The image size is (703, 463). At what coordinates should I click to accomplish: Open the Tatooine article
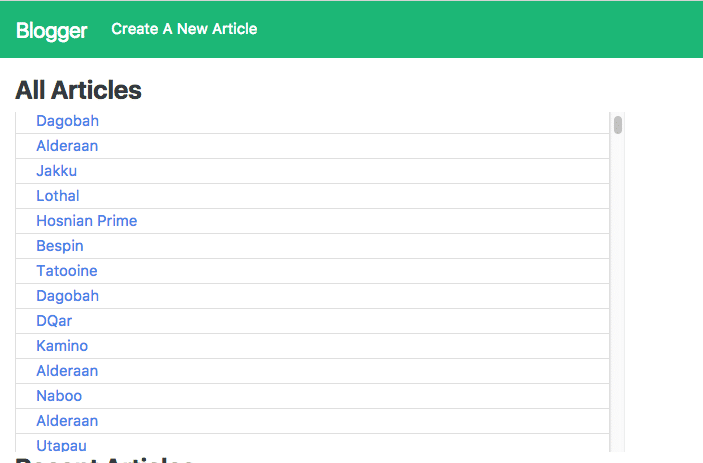(x=66, y=271)
